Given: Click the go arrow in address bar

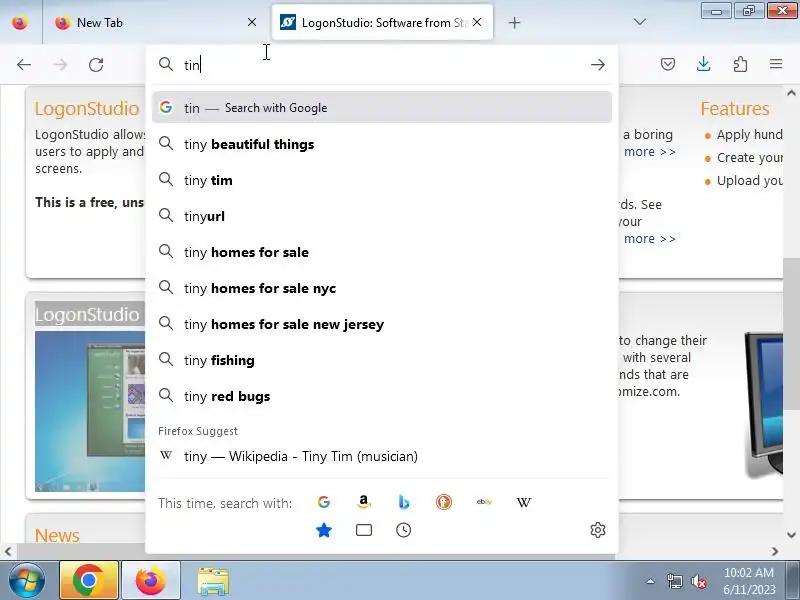Looking at the screenshot, I should point(597,65).
